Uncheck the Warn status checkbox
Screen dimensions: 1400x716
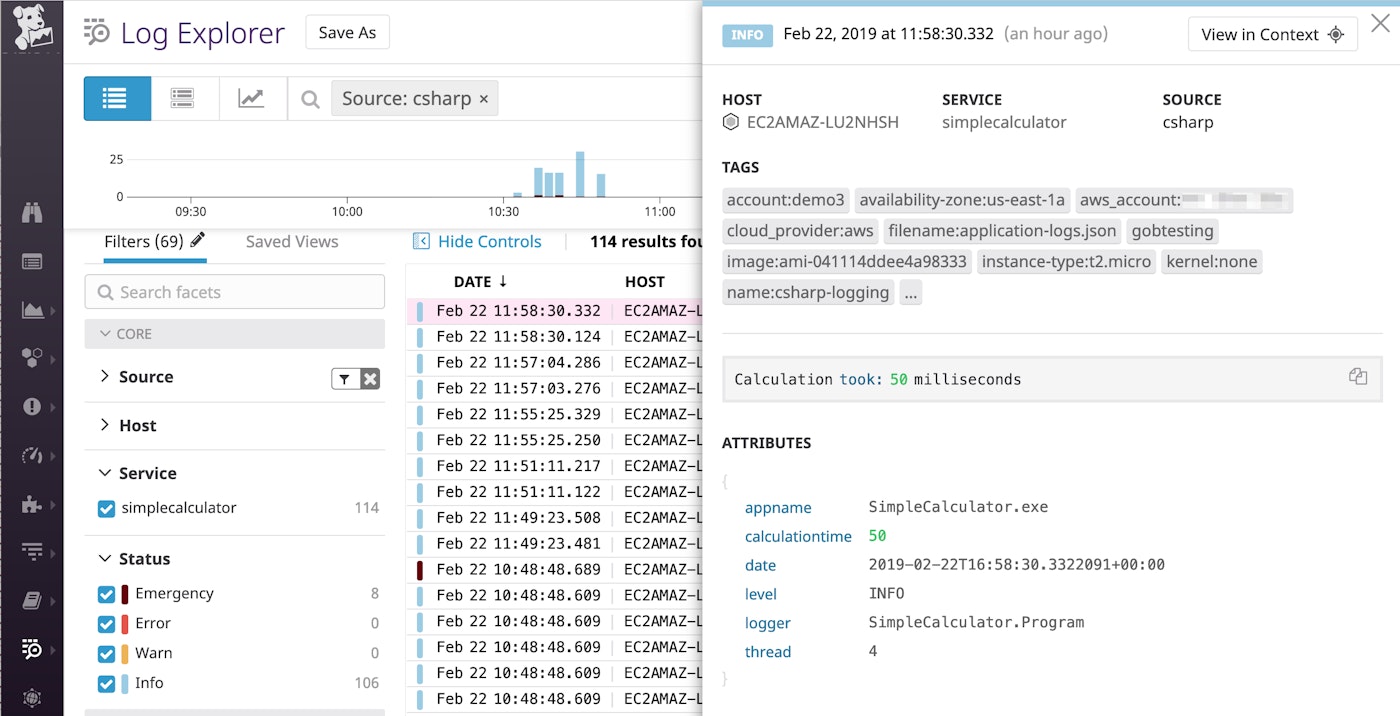tap(106, 654)
